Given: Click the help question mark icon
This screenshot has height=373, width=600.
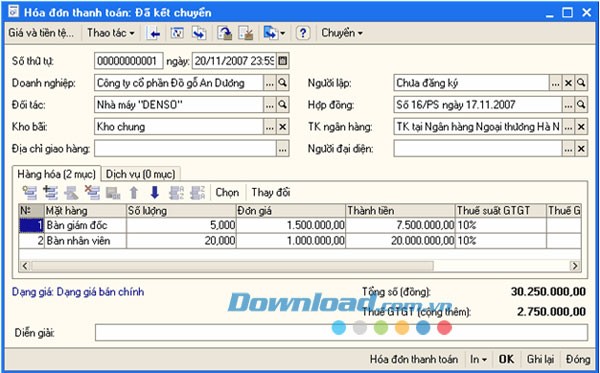Looking at the screenshot, I should tap(303, 33).
